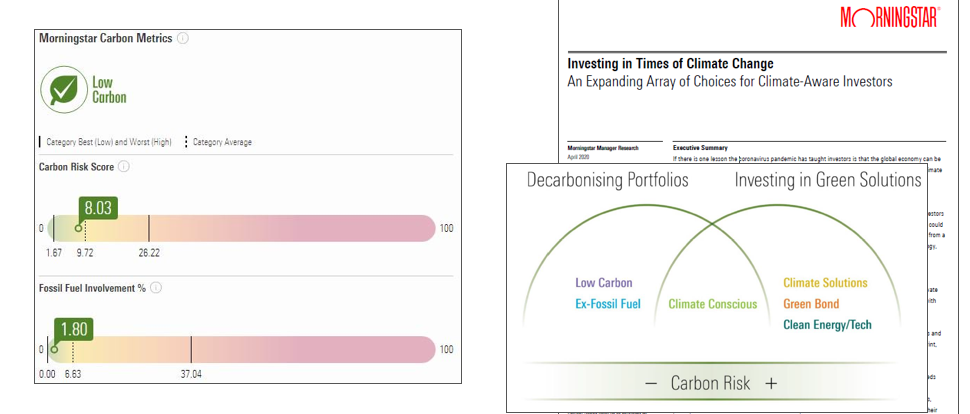Click the green Low Carbon checkmark leaf badge

66,90
